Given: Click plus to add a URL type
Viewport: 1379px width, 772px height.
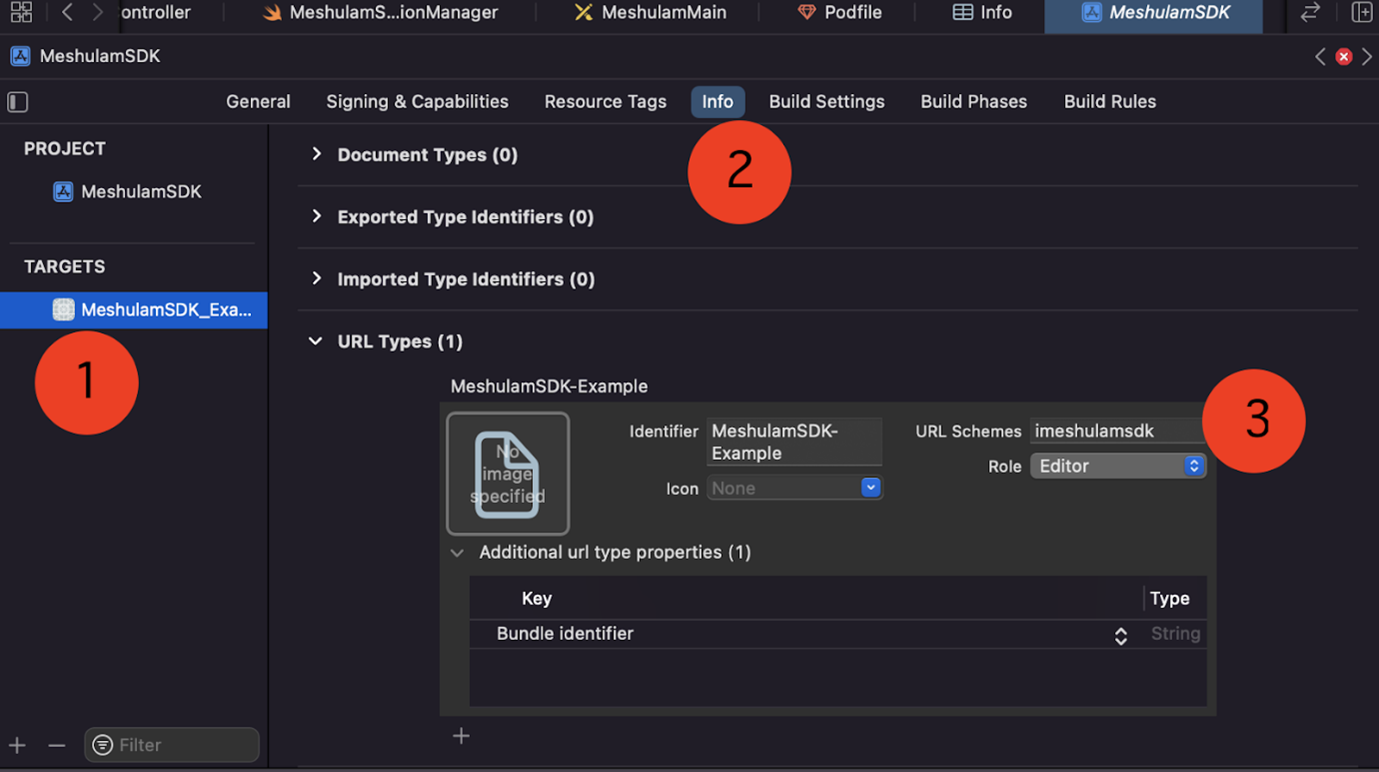Looking at the screenshot, I should 461,735.
